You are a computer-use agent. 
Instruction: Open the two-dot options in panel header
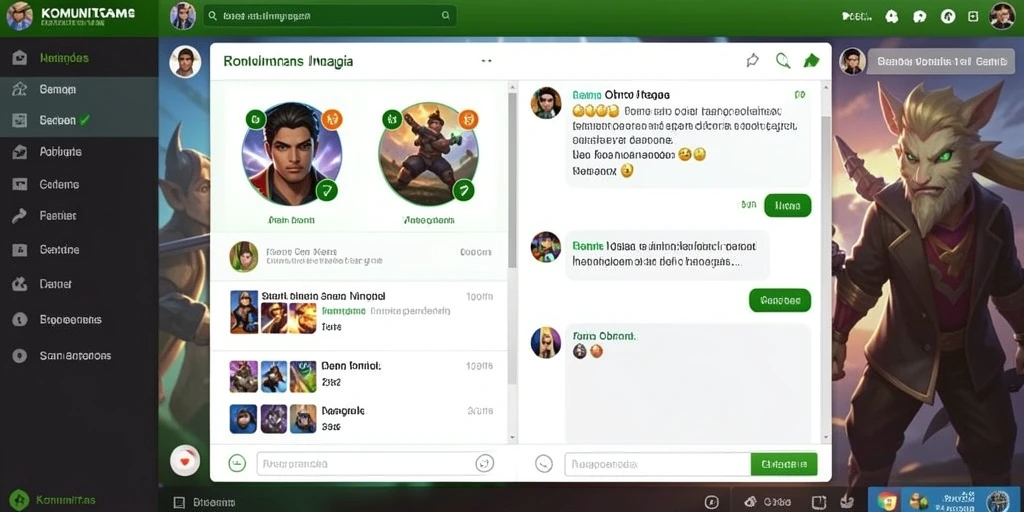486,61
